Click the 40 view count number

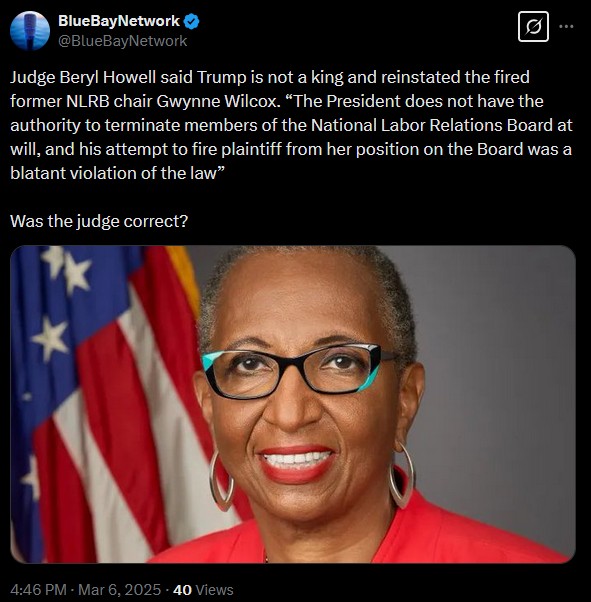[x=182, y=589]
